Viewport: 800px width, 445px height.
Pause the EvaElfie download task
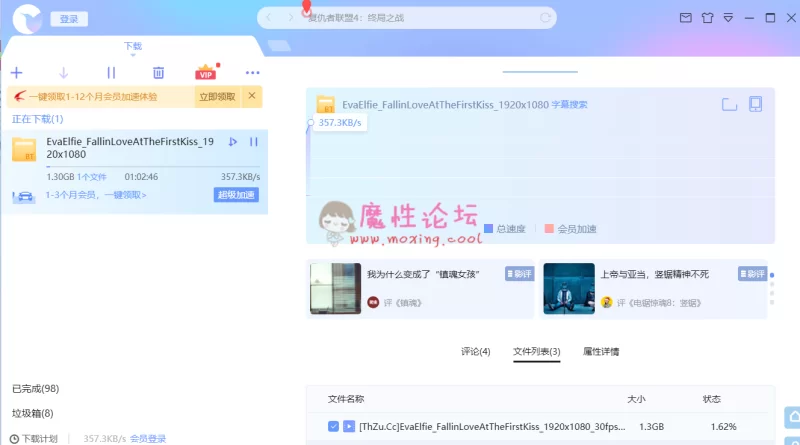pyautogui.click(x=254, y=142)
